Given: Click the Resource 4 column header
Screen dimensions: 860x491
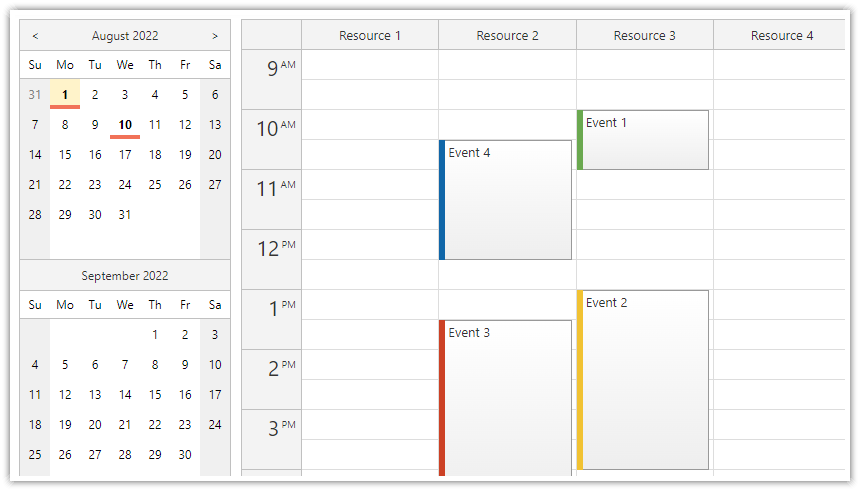Looking at the screenshot, I should (x=779, y=35).
